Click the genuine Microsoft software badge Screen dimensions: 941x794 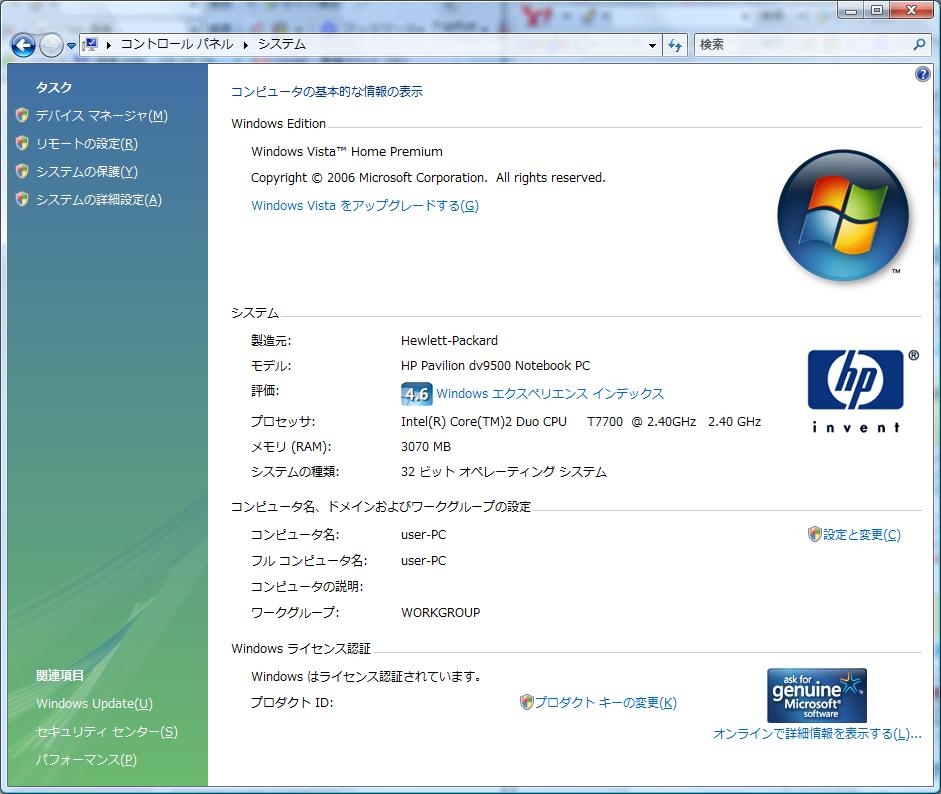tap(817, 696)
